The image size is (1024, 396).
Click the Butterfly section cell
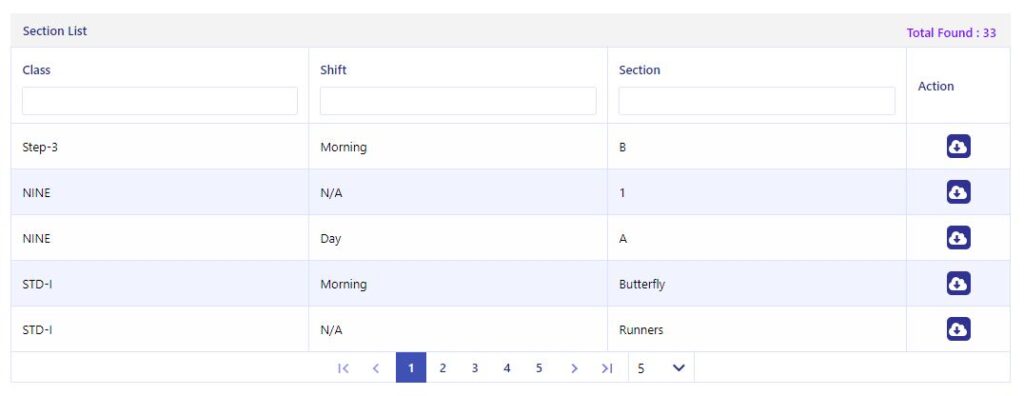pos(642,284)
